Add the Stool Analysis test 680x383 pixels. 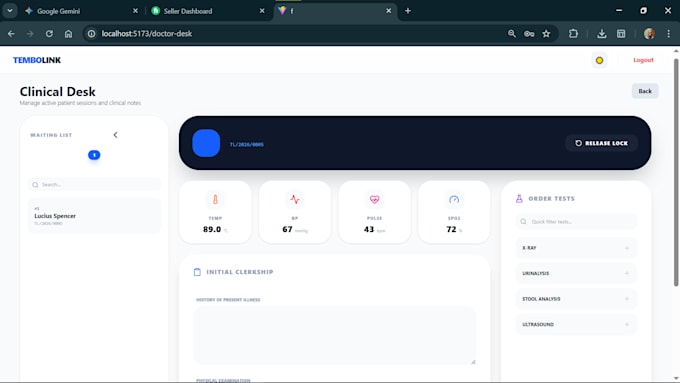[627, 299]
